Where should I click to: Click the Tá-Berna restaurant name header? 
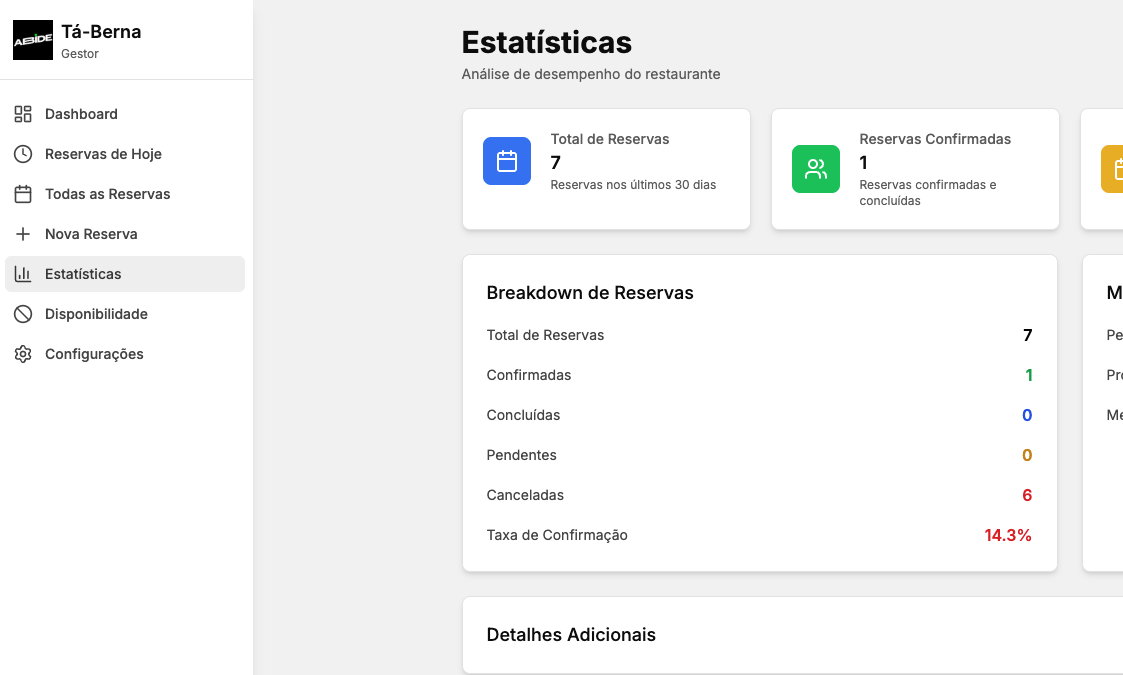[x=101, y=32]
